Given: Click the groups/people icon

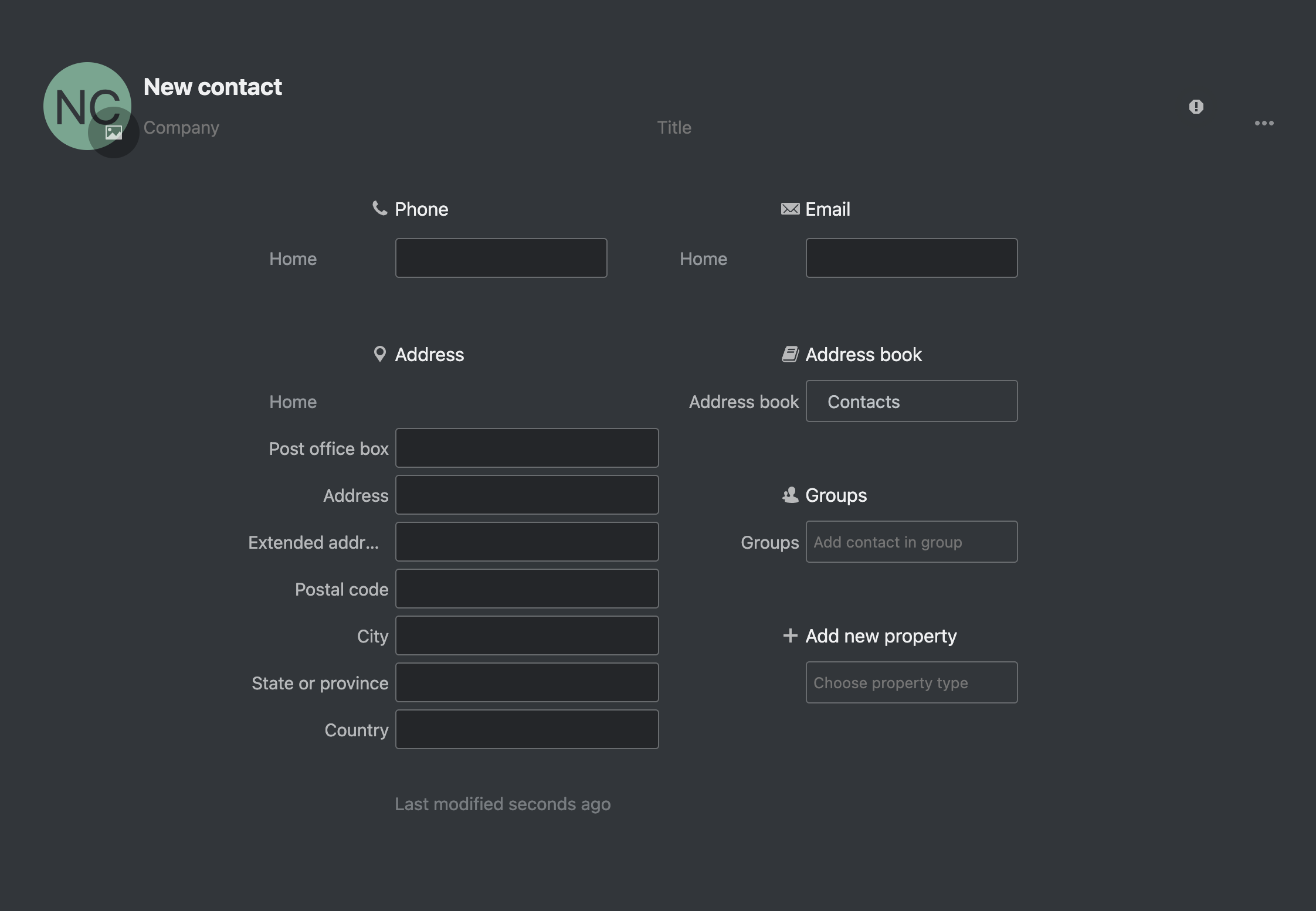Looking at the screenshot, I should (x=789, y=494).
